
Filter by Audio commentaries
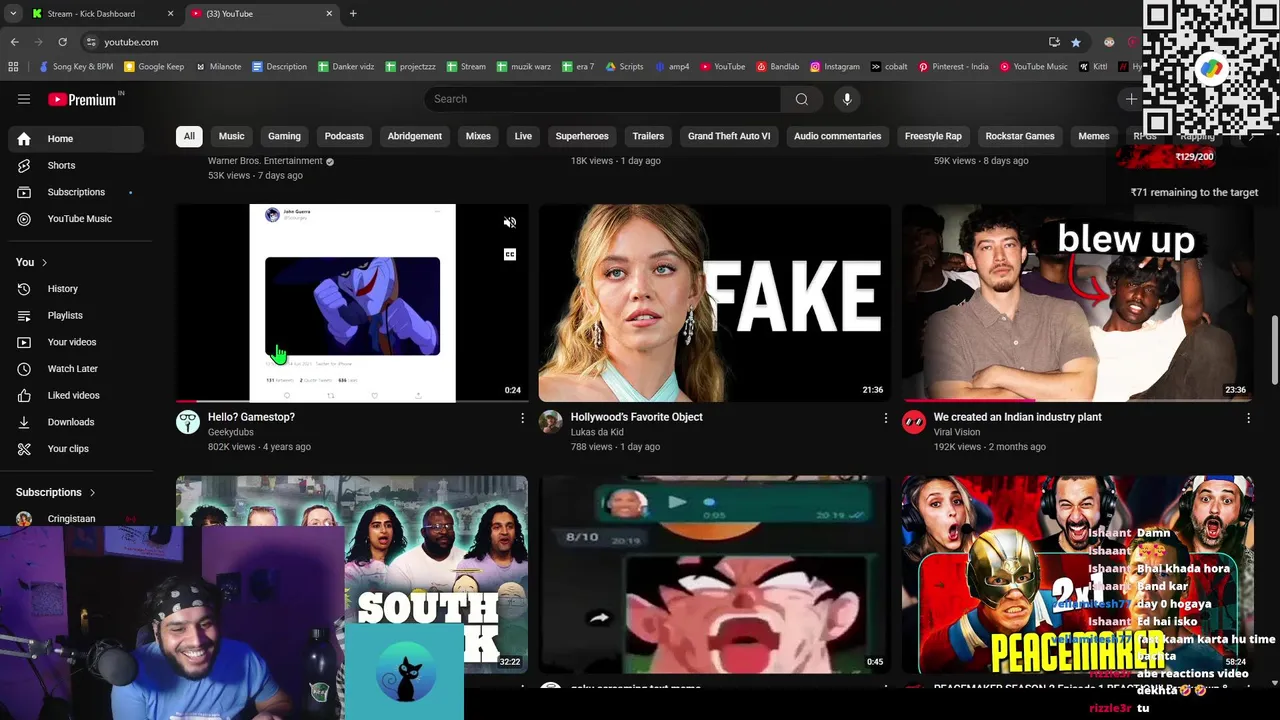tap(837, 136)
